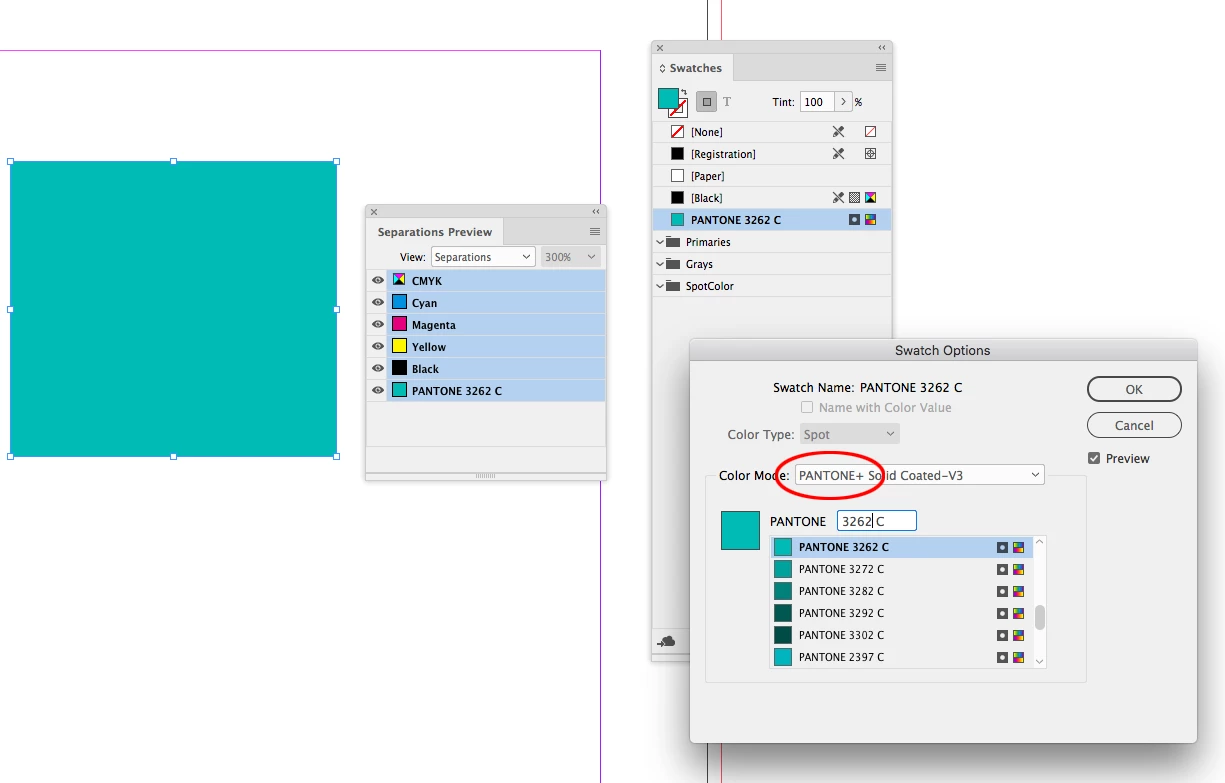
Task: Click the PANTONE number input field
Action: [x=876, y=521]
